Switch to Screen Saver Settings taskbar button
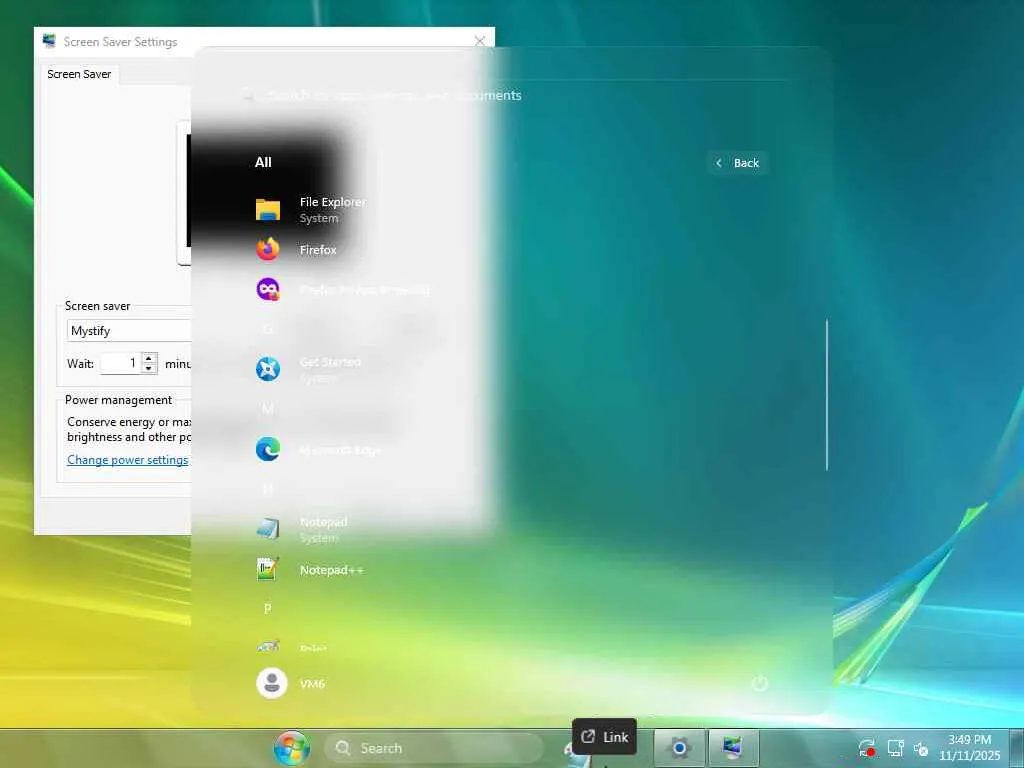 (x=733, y=748)
